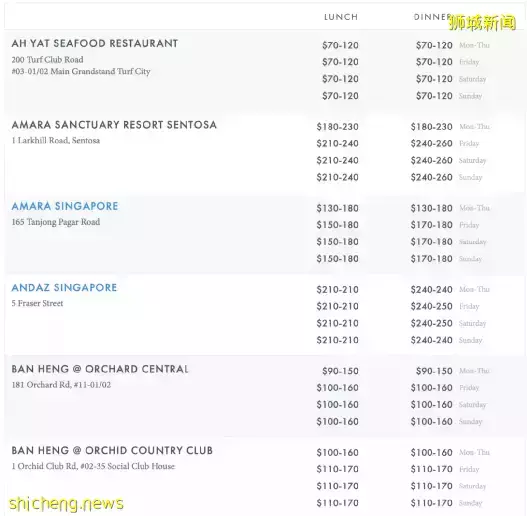Select the Lunch column header

[x=341, y=17]
